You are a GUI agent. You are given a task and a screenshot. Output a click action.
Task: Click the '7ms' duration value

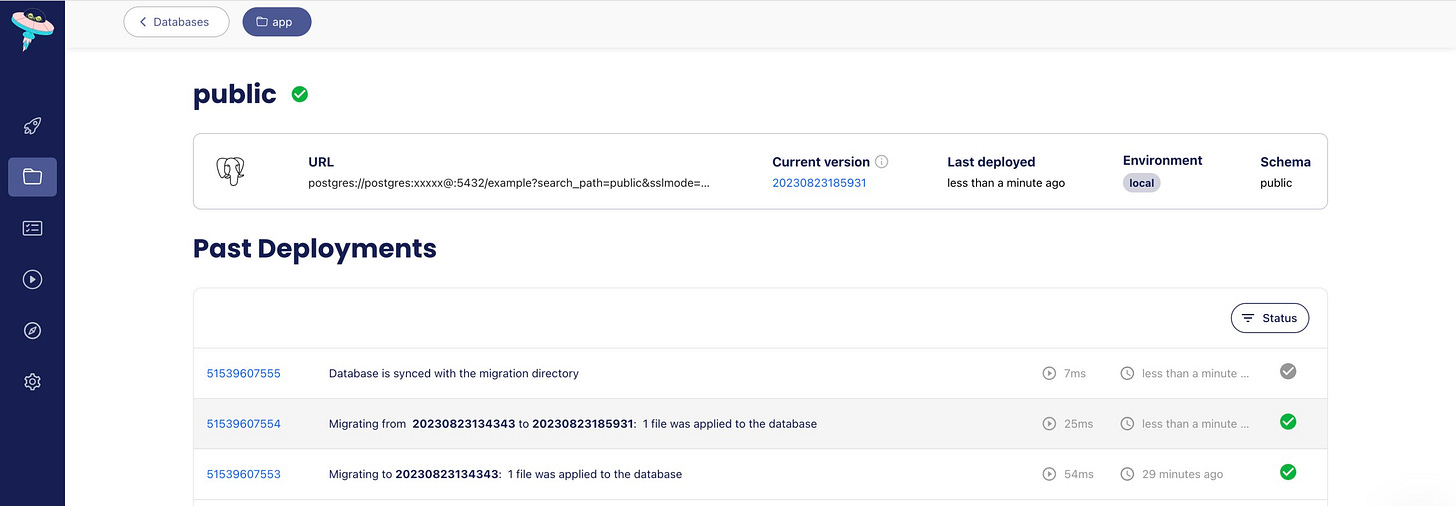click(x=1074, y=373)
